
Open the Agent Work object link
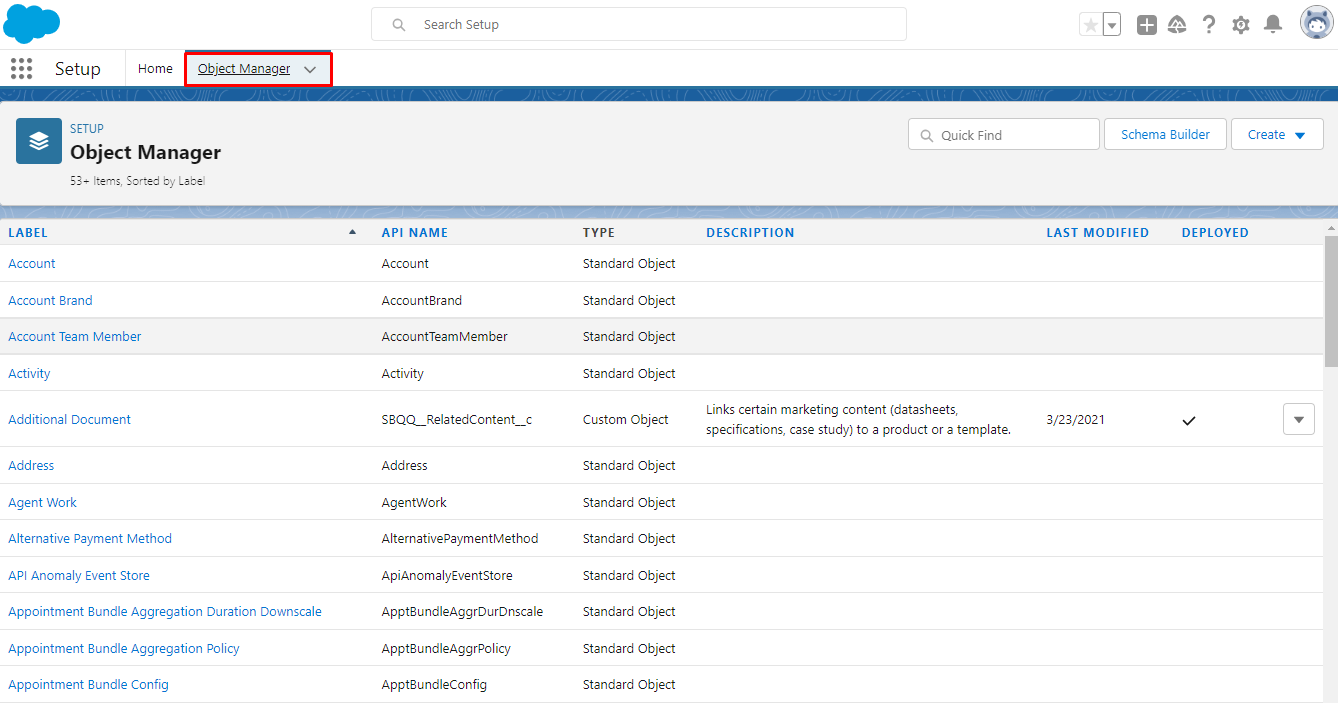pyautogui.click(x=42, y=503)
